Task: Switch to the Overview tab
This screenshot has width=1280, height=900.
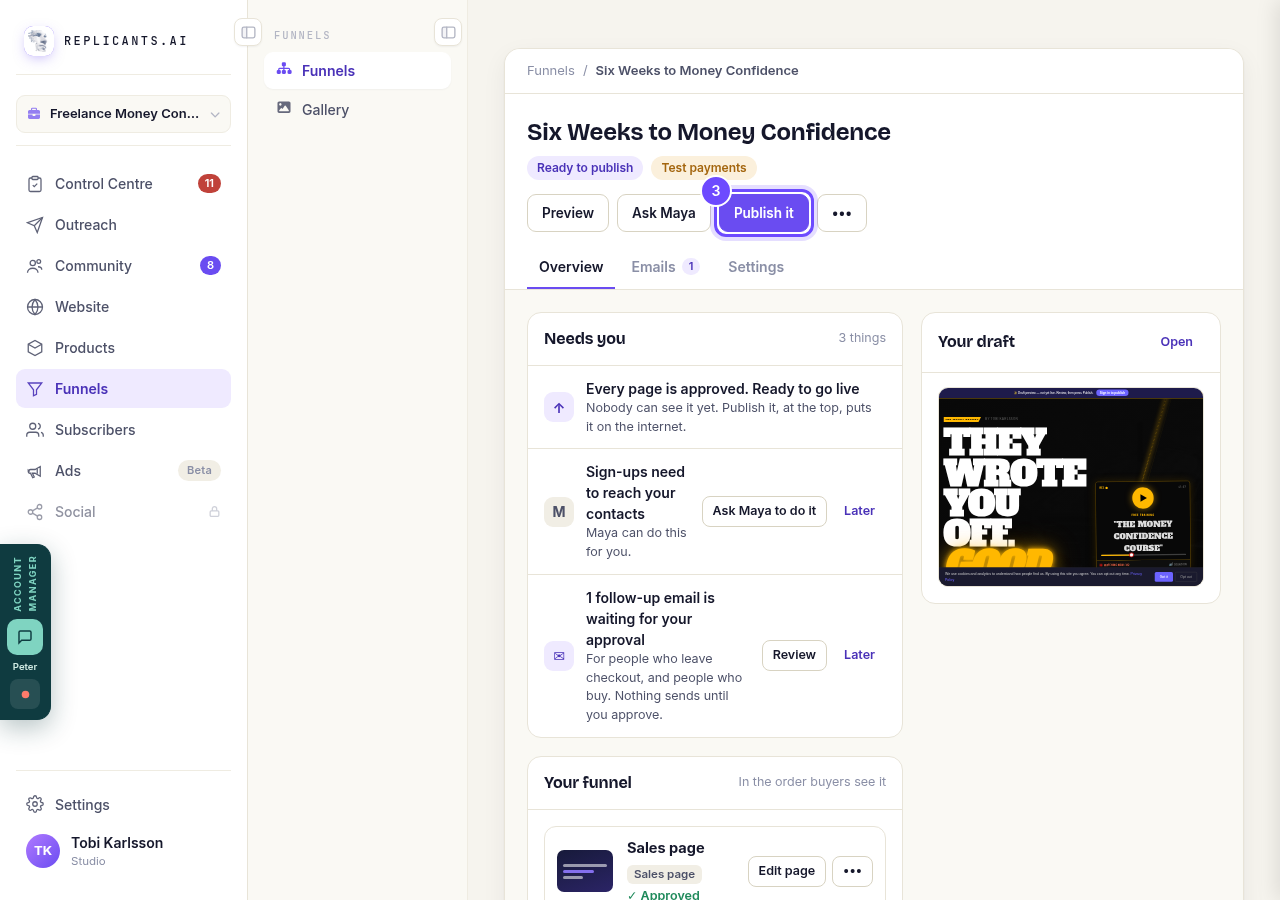Action: 571,268
